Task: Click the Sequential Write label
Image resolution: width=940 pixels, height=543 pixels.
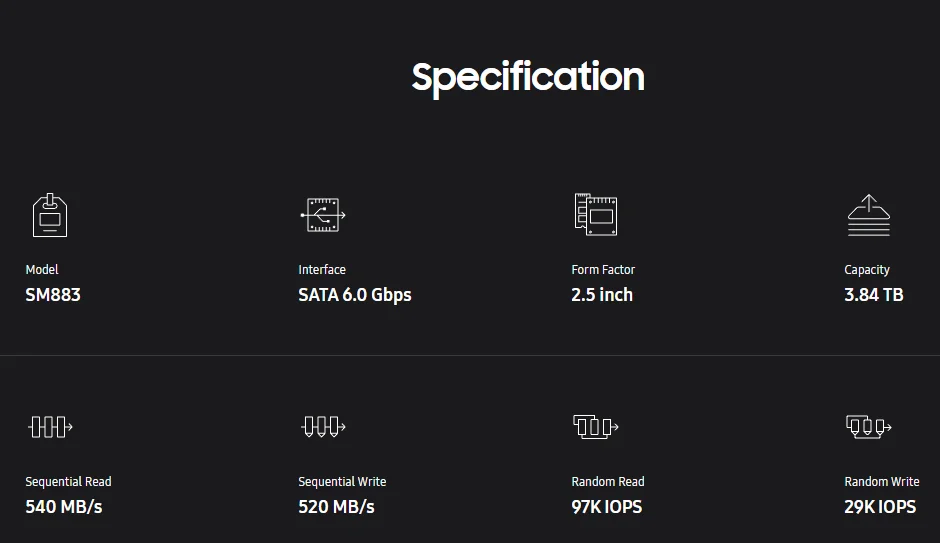Action: pos(342,482)
